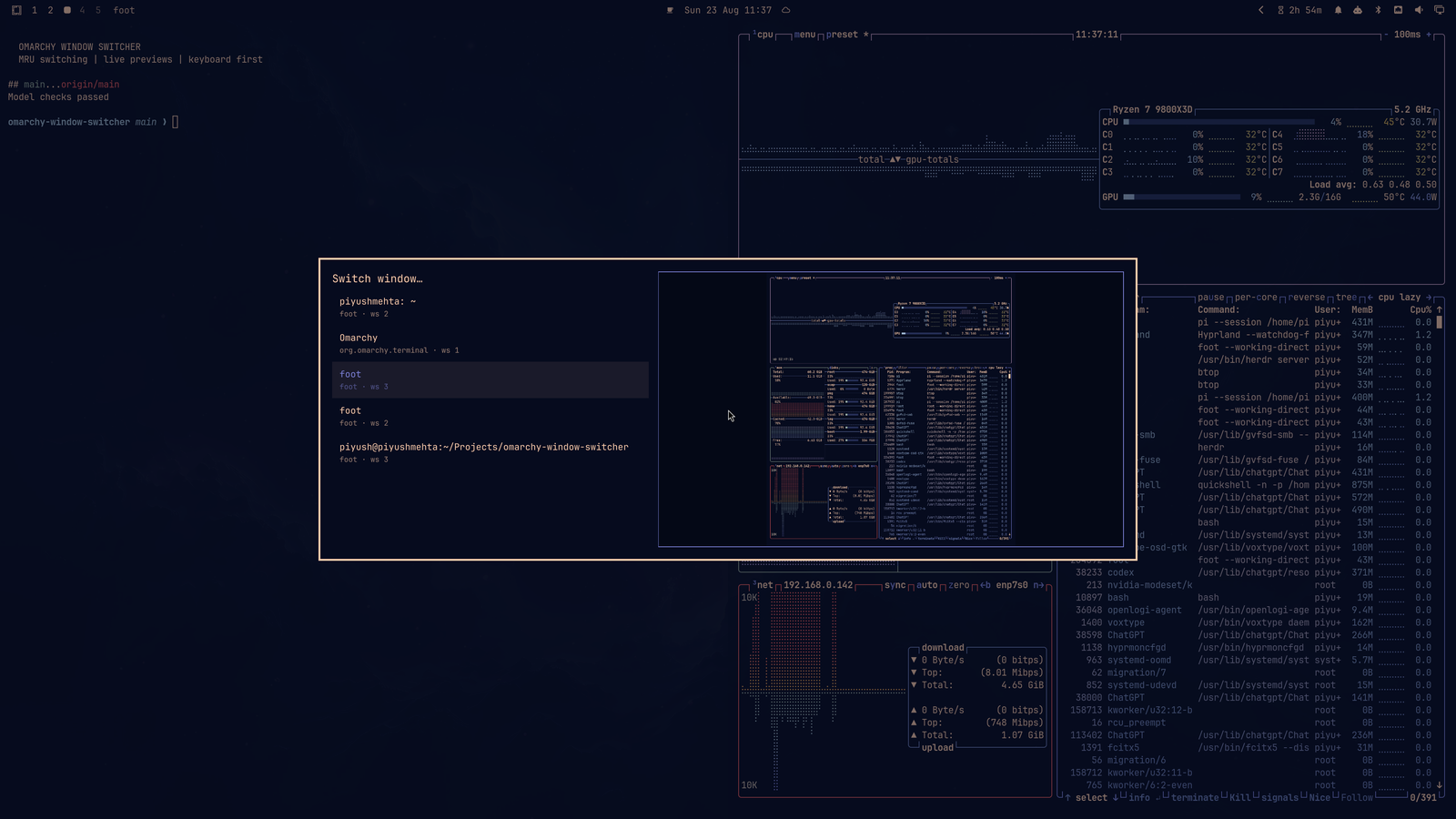Toggle pause in btop process panel
The height and width of the screenshot is (819, 1456).
pos(1211,298)
